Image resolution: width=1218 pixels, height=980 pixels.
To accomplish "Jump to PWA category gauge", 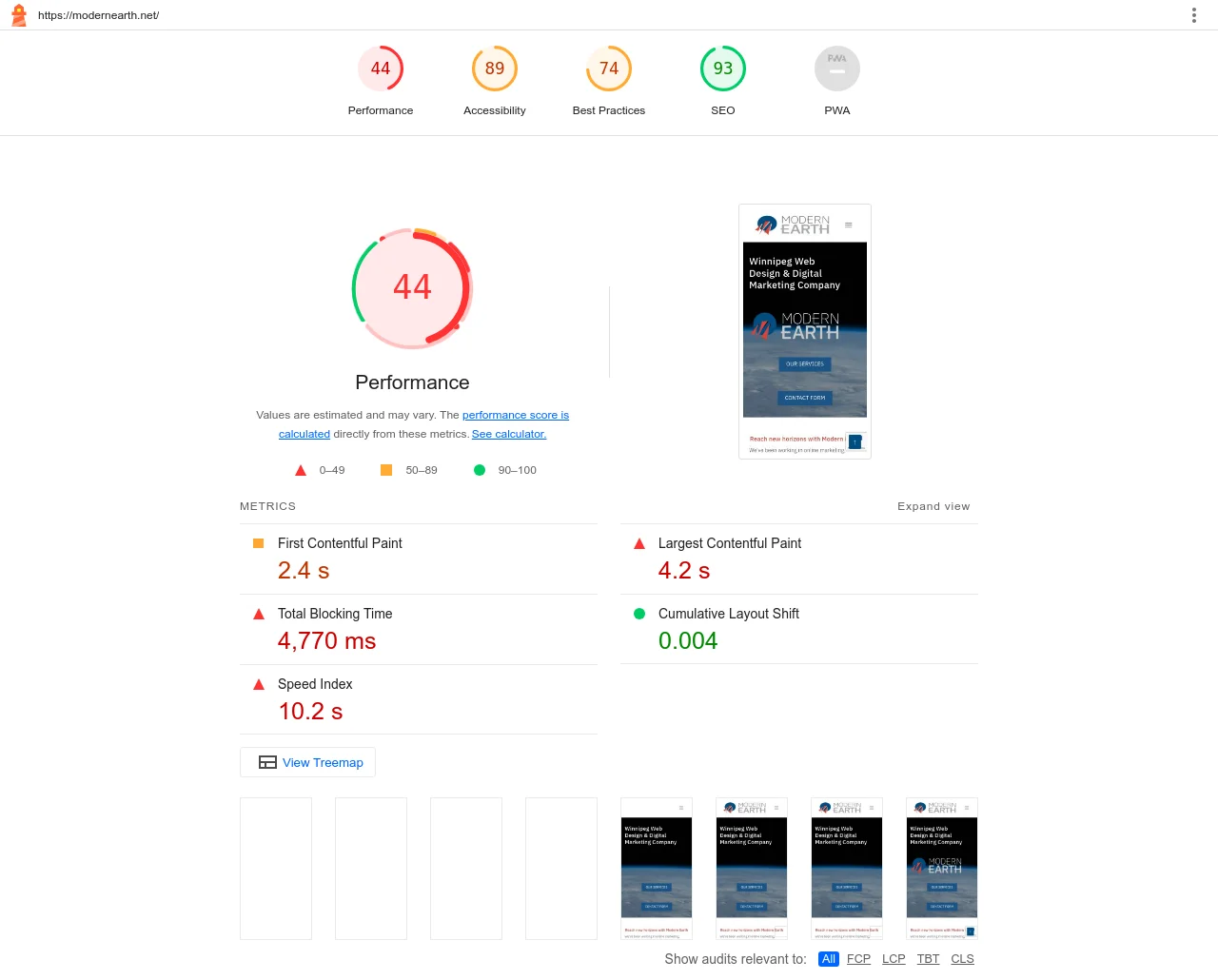I will pyautogui.click(x=837, y=69).
